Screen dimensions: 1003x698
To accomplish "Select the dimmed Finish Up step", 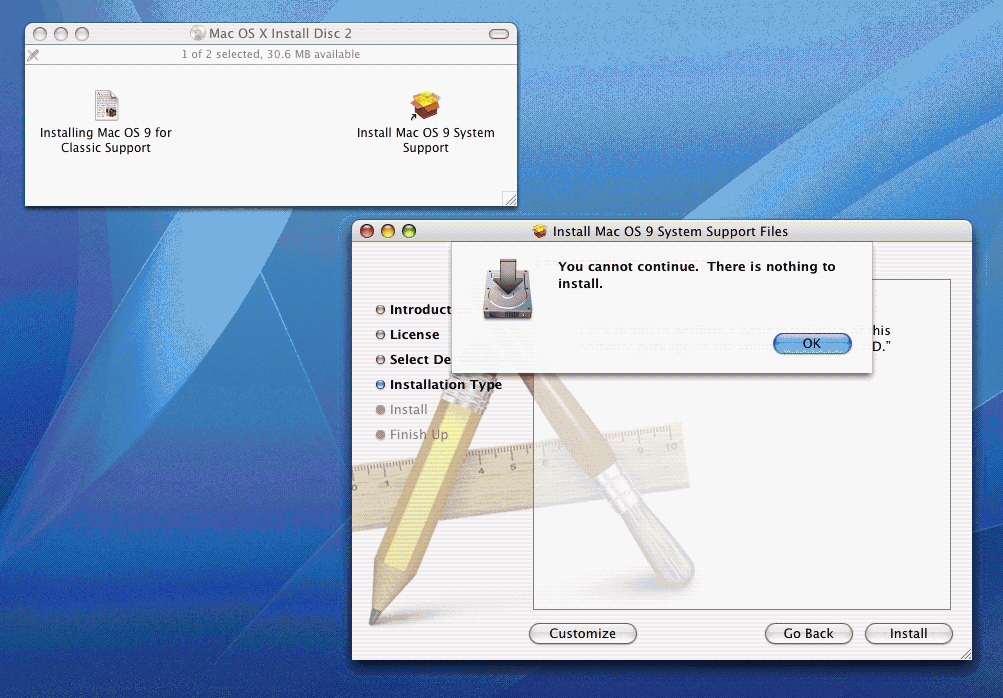I will (x=419, y=435).
